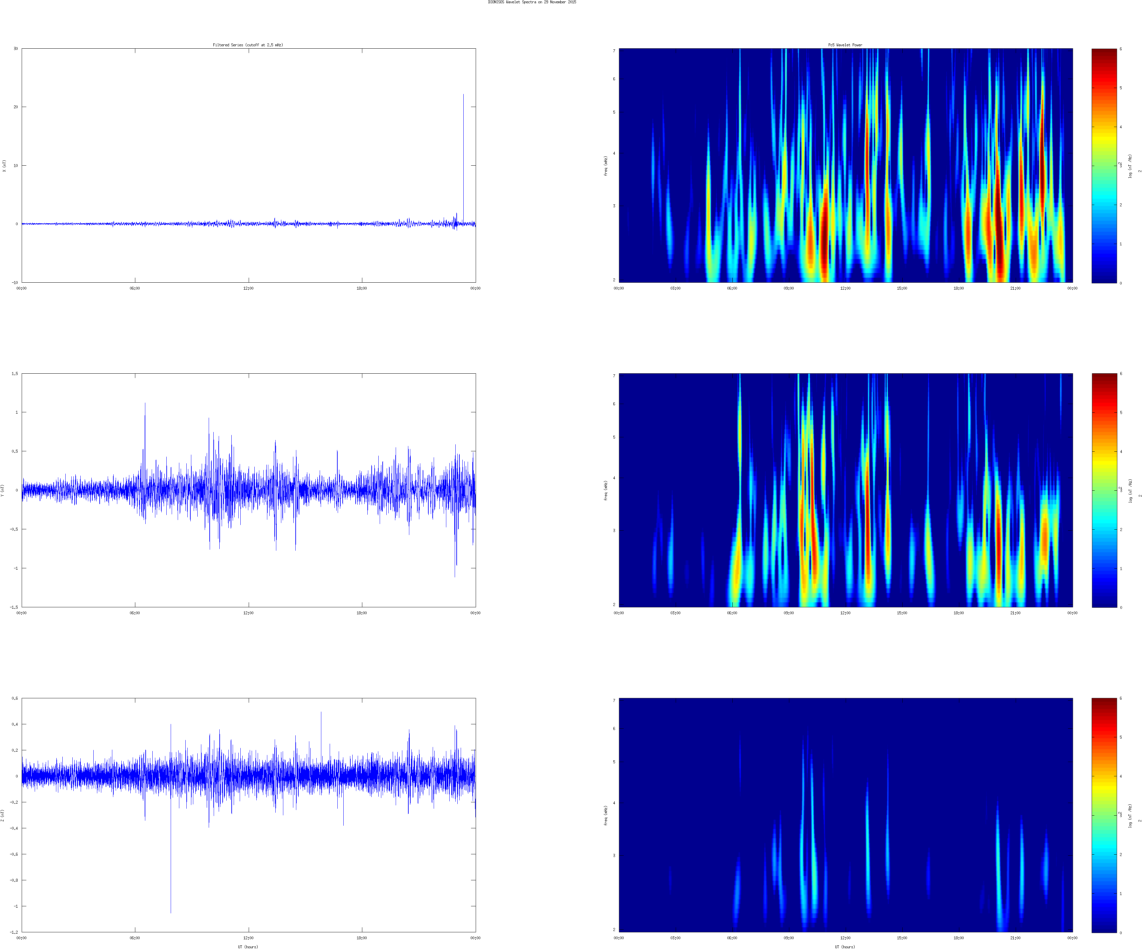Click the top-row wavelet spectrogram

[846, 165]
